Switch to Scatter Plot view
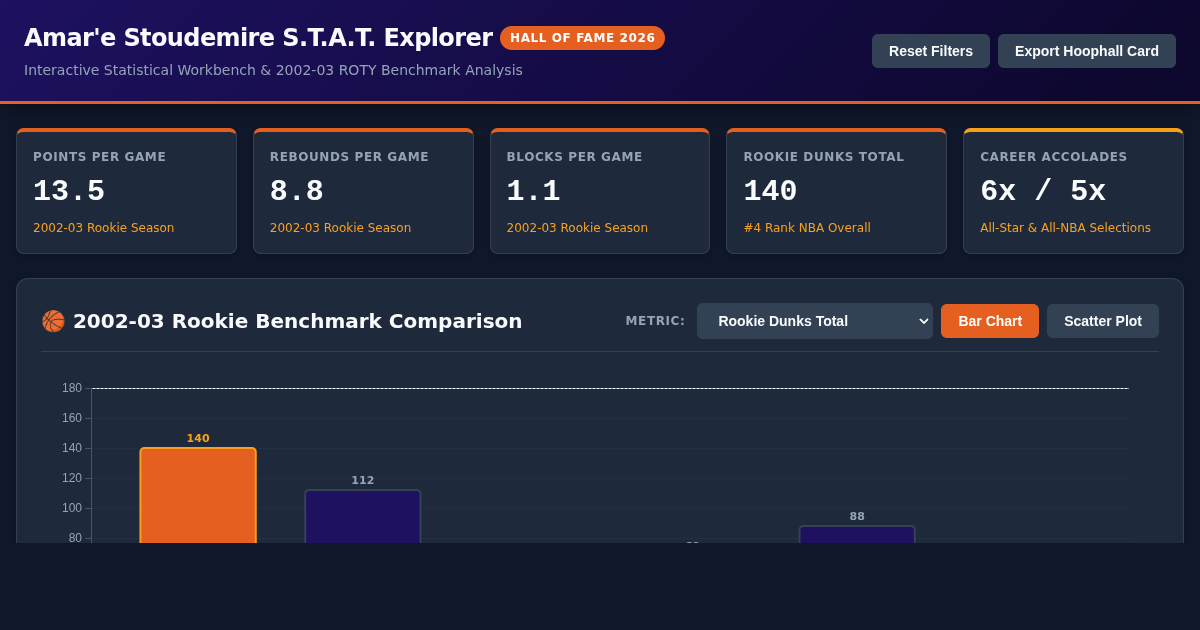 1103,321
